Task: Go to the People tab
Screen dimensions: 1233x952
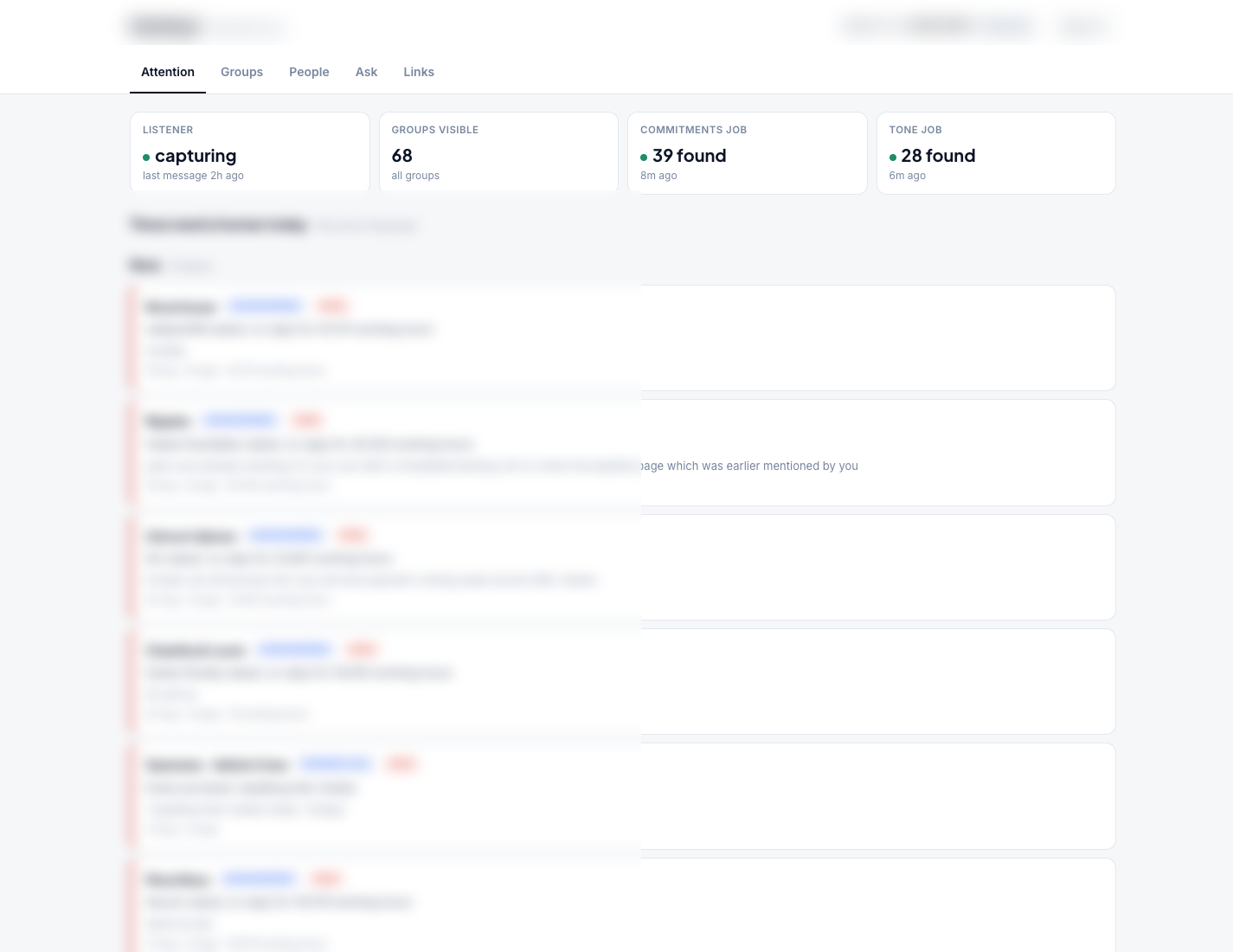Action: (309, 72)
